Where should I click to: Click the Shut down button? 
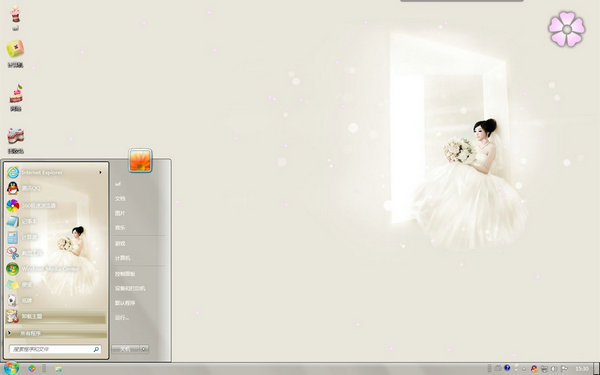tap(126, 349)
